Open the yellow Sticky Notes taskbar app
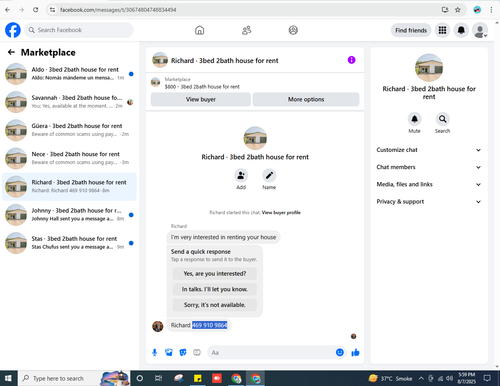This screenshot has width=500, height=386. point(198,378)
